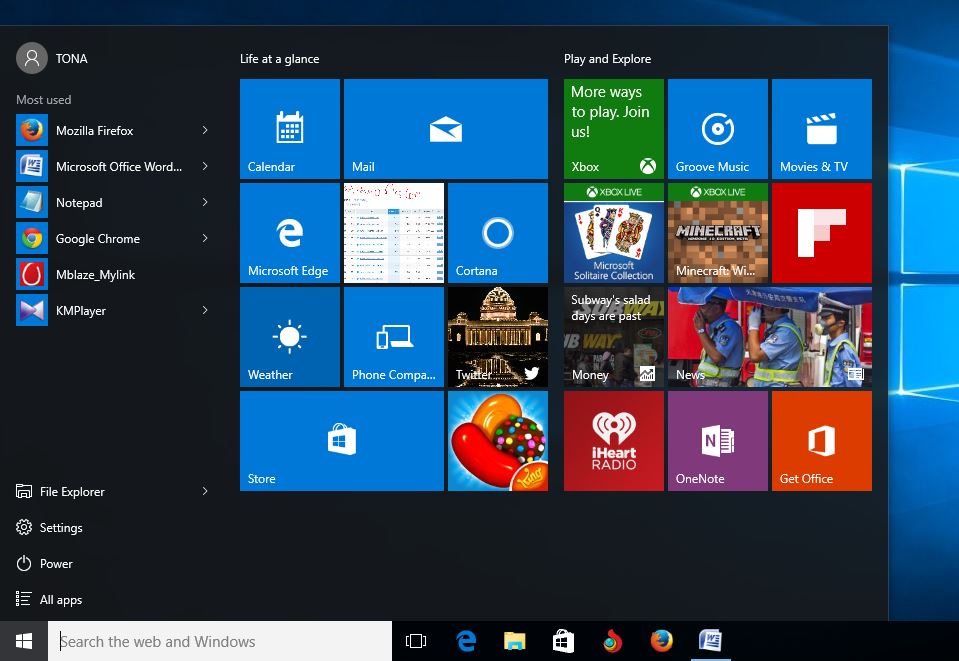Expand Google Chrome jump list arrow
Image resolution: width=959 pixels, height=661 pixels.
(205, 239)
